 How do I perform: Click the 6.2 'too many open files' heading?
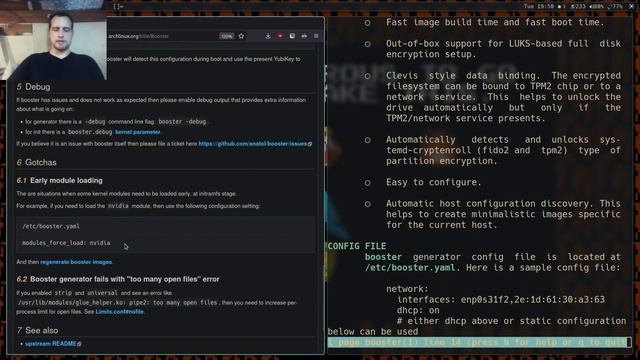(118, 279)
